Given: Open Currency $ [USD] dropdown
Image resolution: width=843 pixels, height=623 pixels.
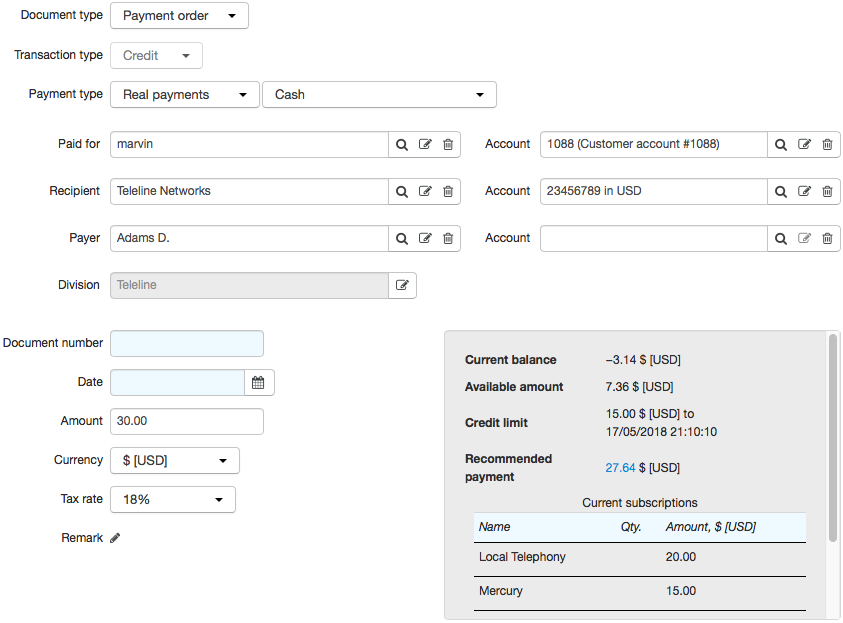Looking at the screenshot, I should point(175,461).
